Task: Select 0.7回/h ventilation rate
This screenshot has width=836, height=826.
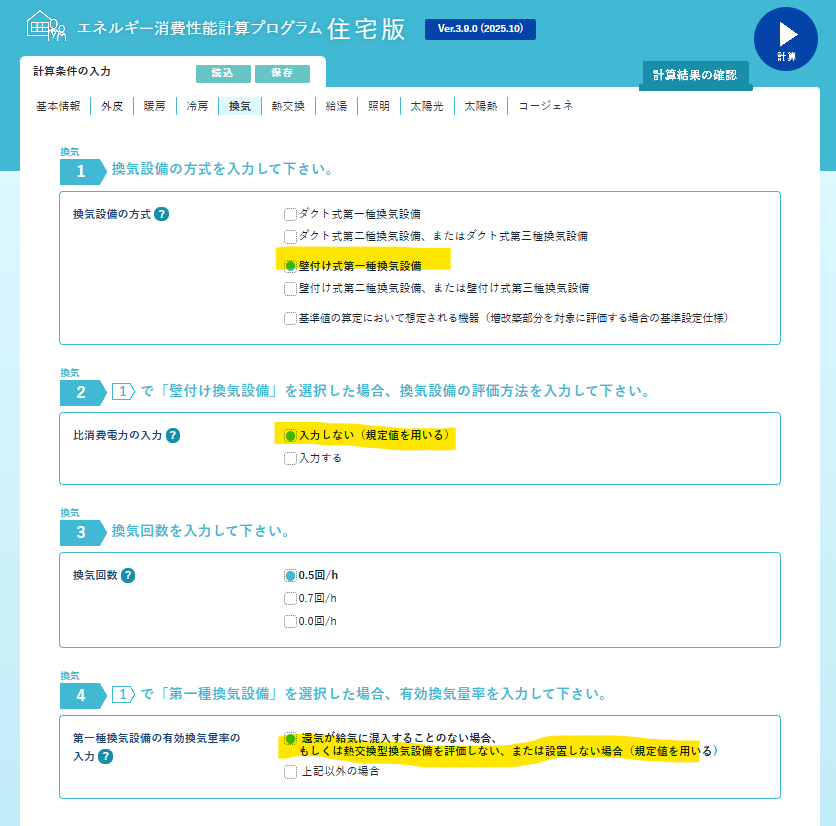Action: coord(290,598)
